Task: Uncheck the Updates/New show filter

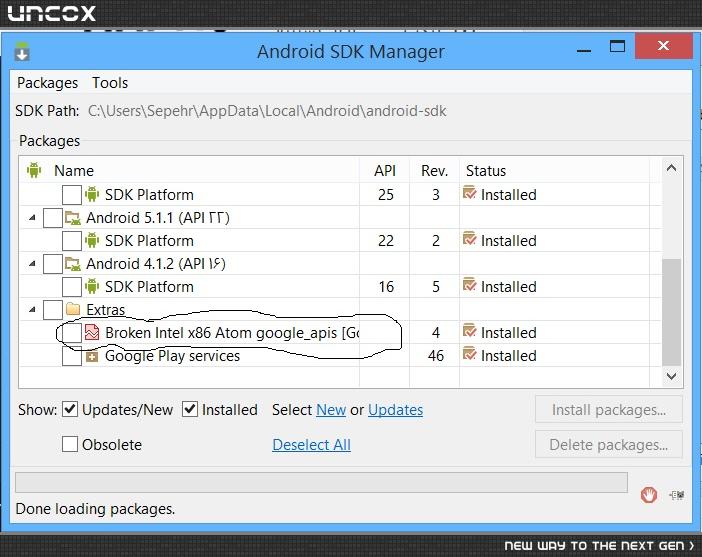Action: (70, 409)
